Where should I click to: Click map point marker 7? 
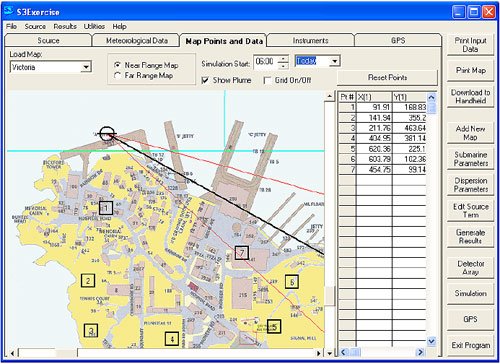[242, 253]
